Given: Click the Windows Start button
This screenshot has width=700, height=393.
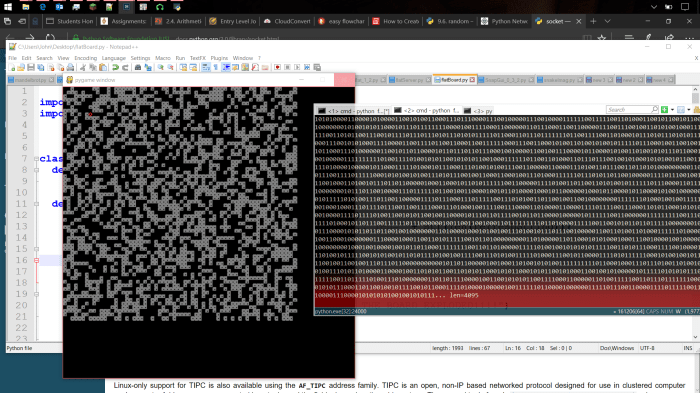Looking at the screenshot, I should (8, 7).
